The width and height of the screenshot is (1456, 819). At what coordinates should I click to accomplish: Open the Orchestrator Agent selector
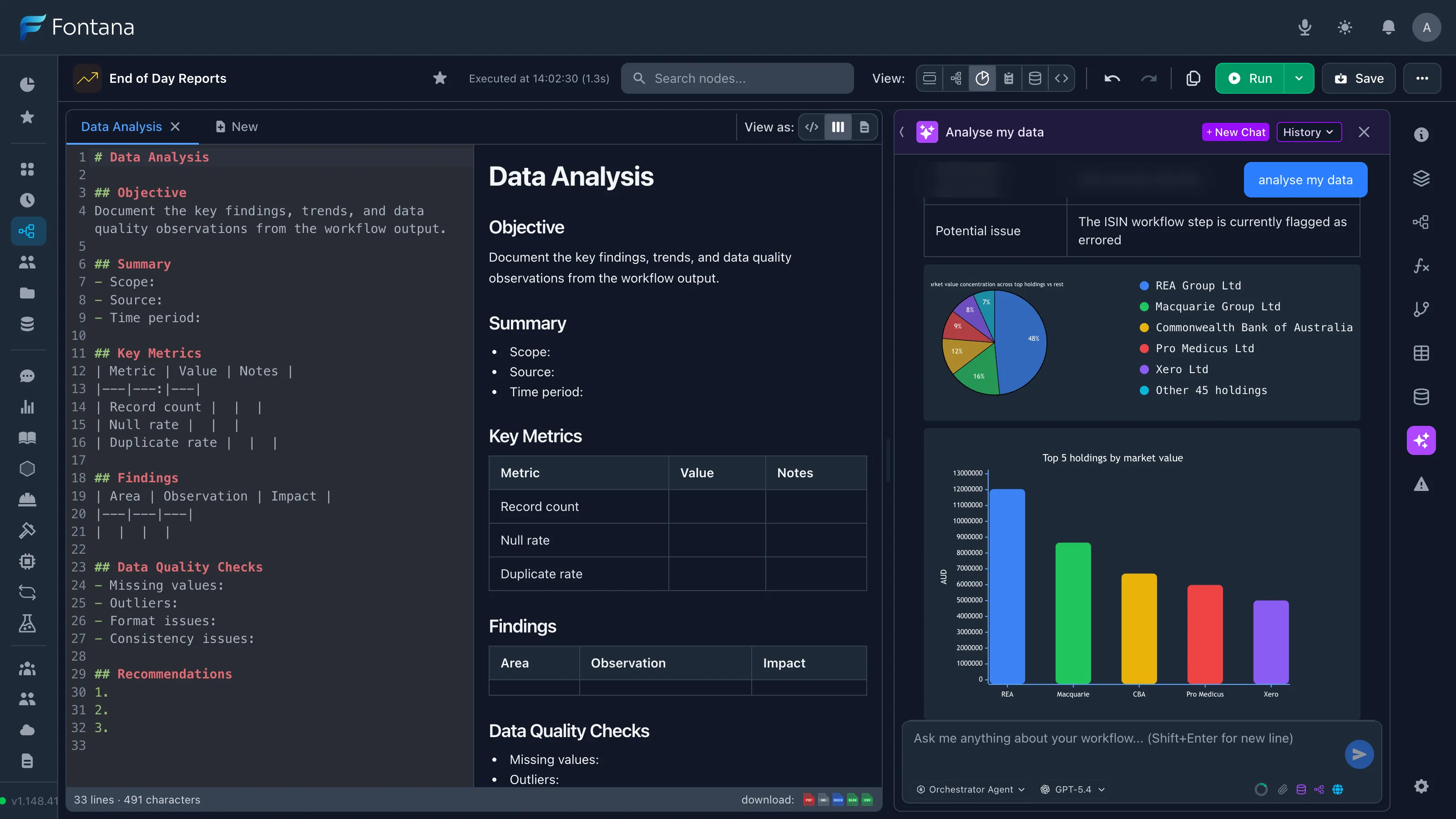click(x=971, y=789)
